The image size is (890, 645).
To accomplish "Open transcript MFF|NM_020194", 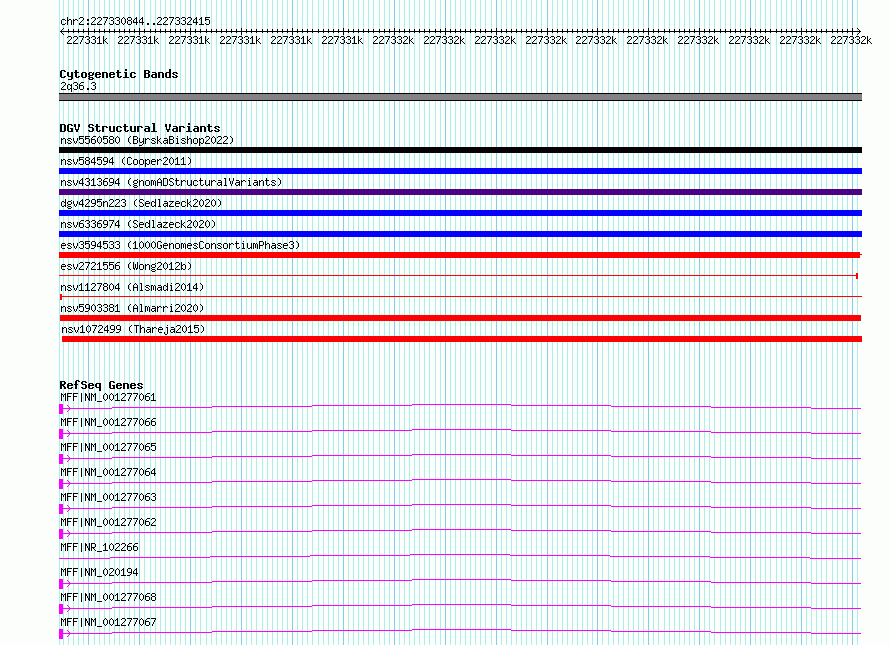I will click(99, 572).
